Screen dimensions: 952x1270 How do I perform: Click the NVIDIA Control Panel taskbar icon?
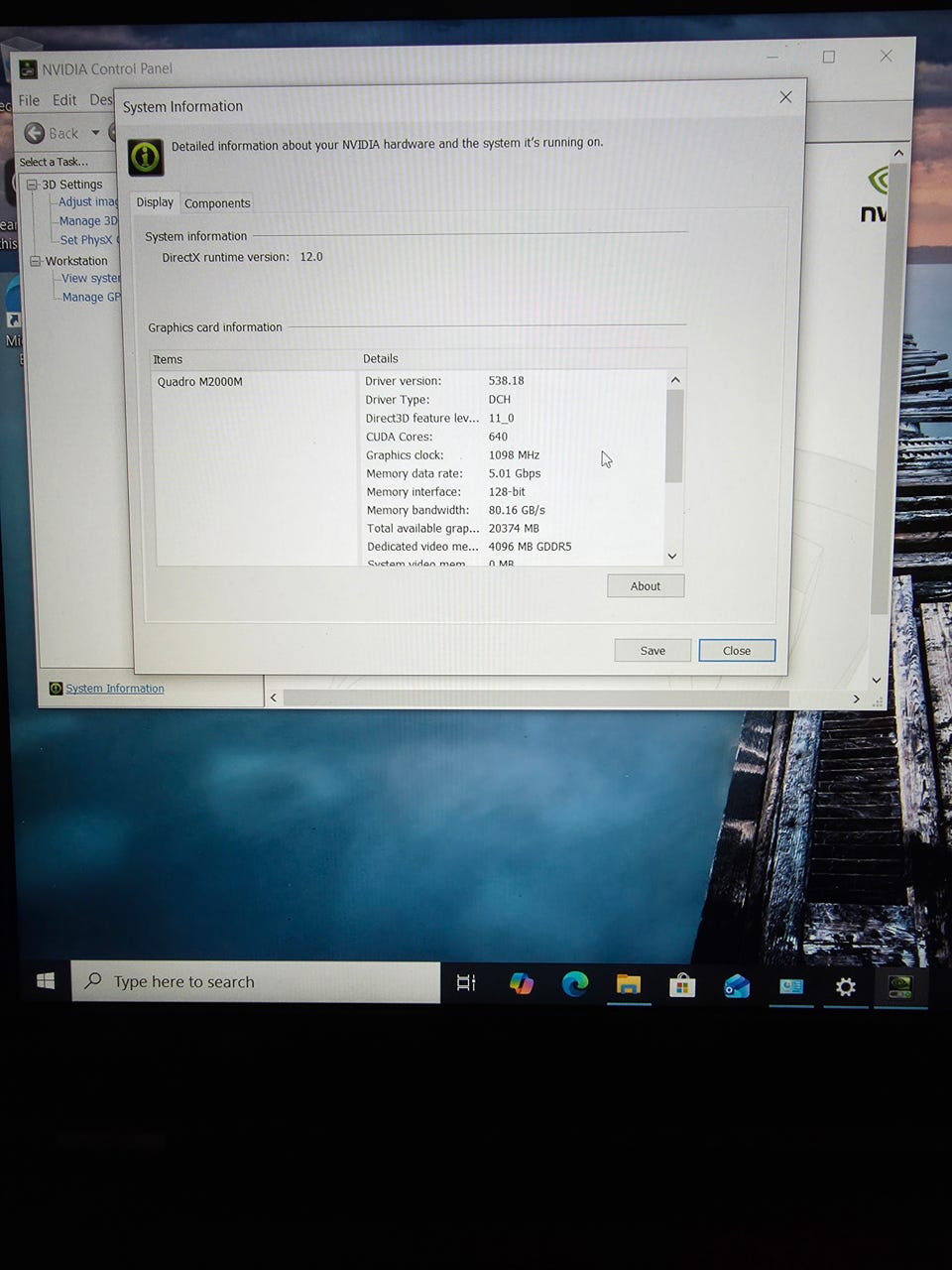899,987
